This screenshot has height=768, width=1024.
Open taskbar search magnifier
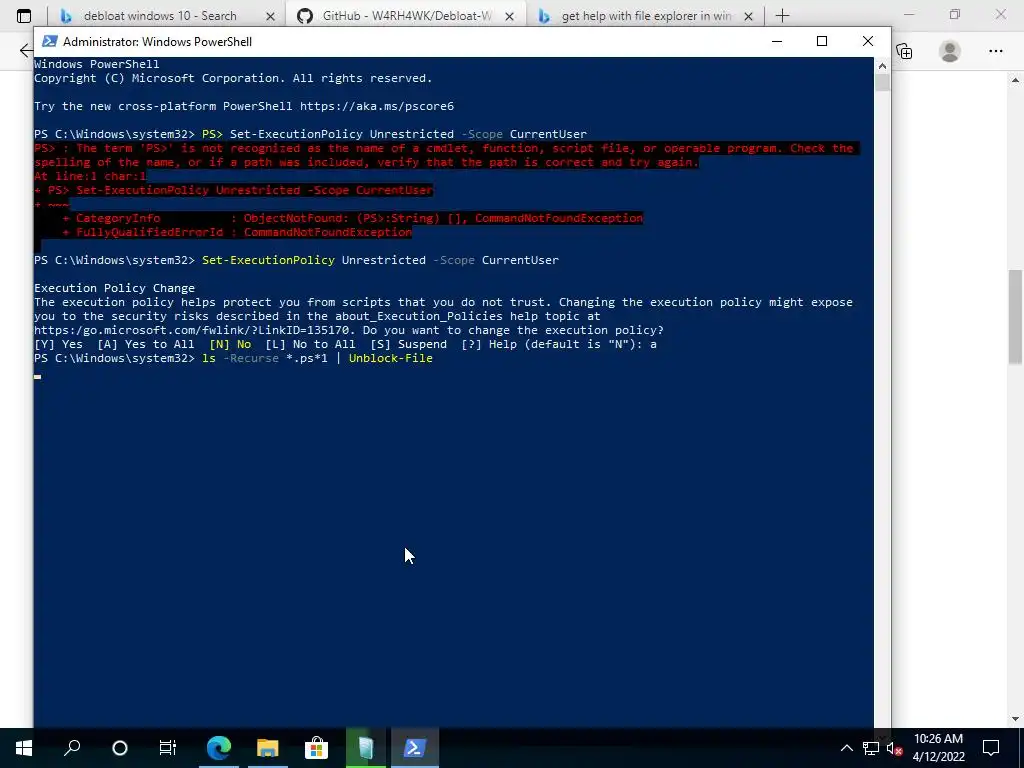pyautogui.click(x=72, y=748)
